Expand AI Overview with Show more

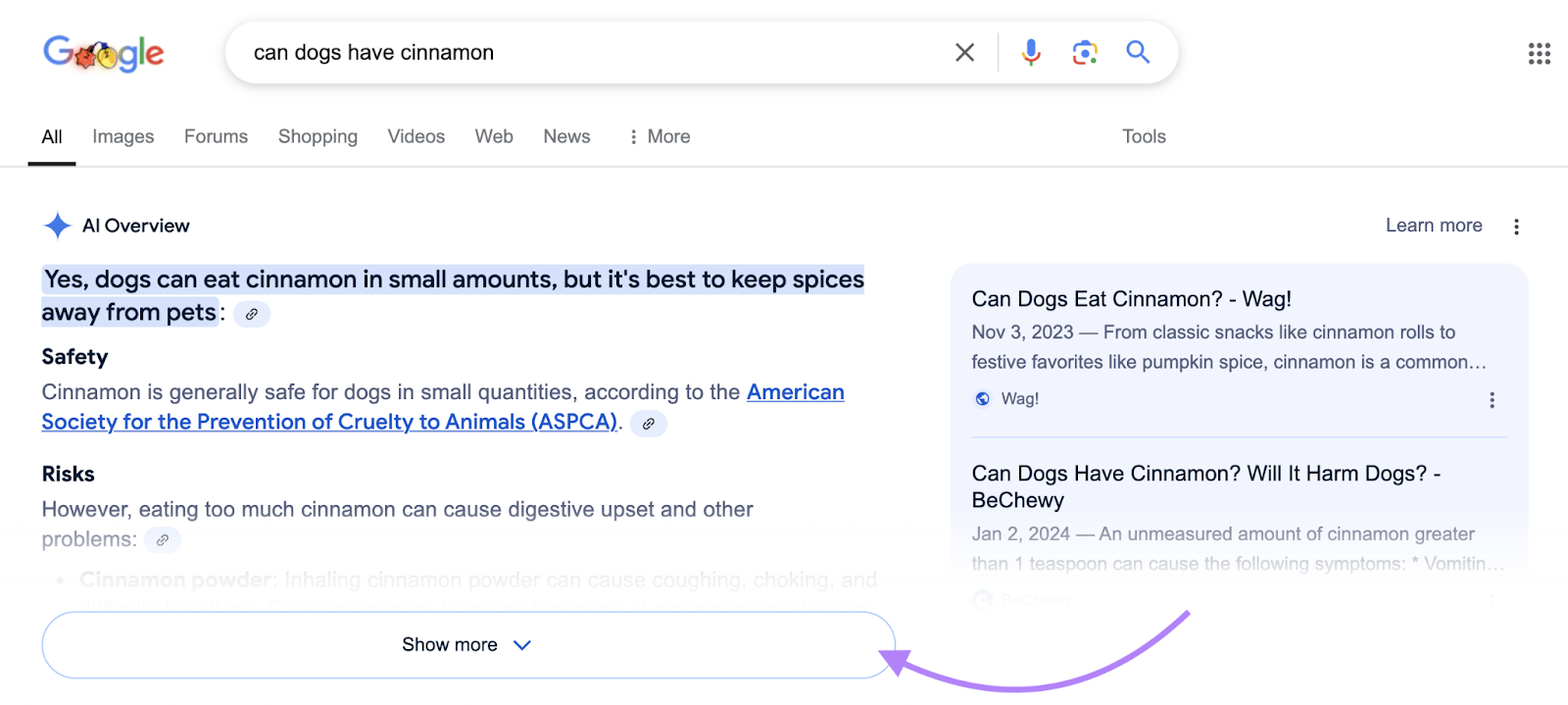click(467, 645)
